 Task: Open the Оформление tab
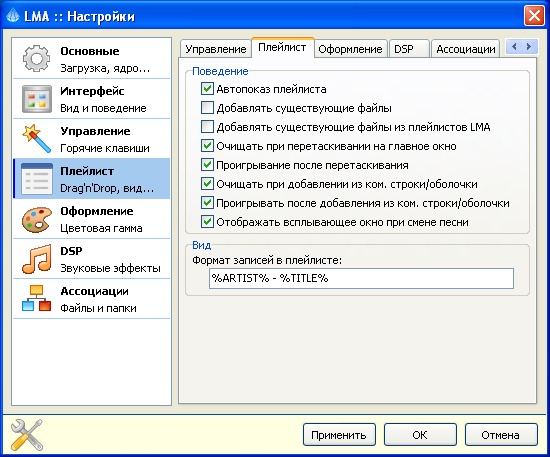tap(350, 49)
